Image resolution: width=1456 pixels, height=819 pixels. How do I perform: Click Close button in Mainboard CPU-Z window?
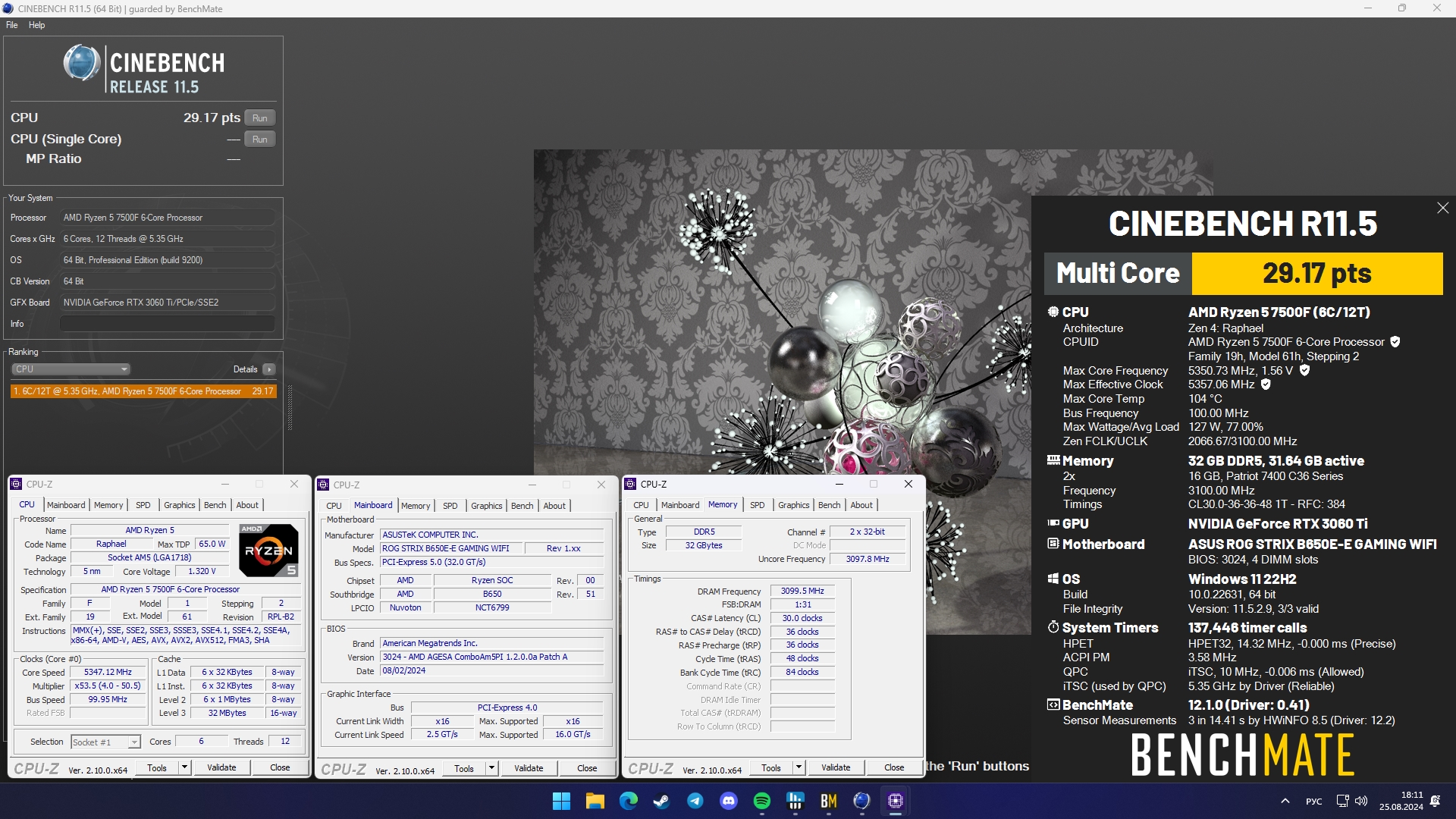click(x=587, y=768)
